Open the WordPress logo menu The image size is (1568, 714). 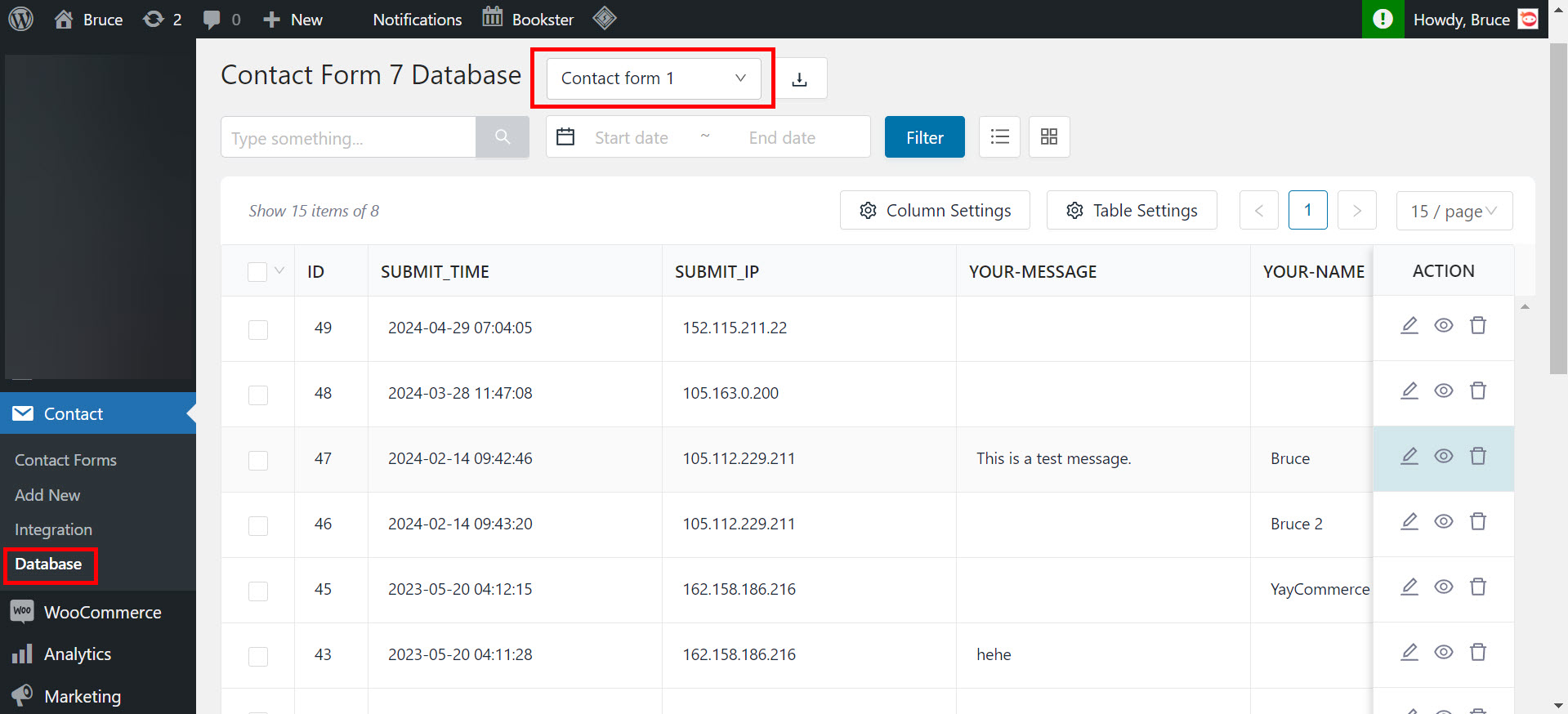point(21,19)
